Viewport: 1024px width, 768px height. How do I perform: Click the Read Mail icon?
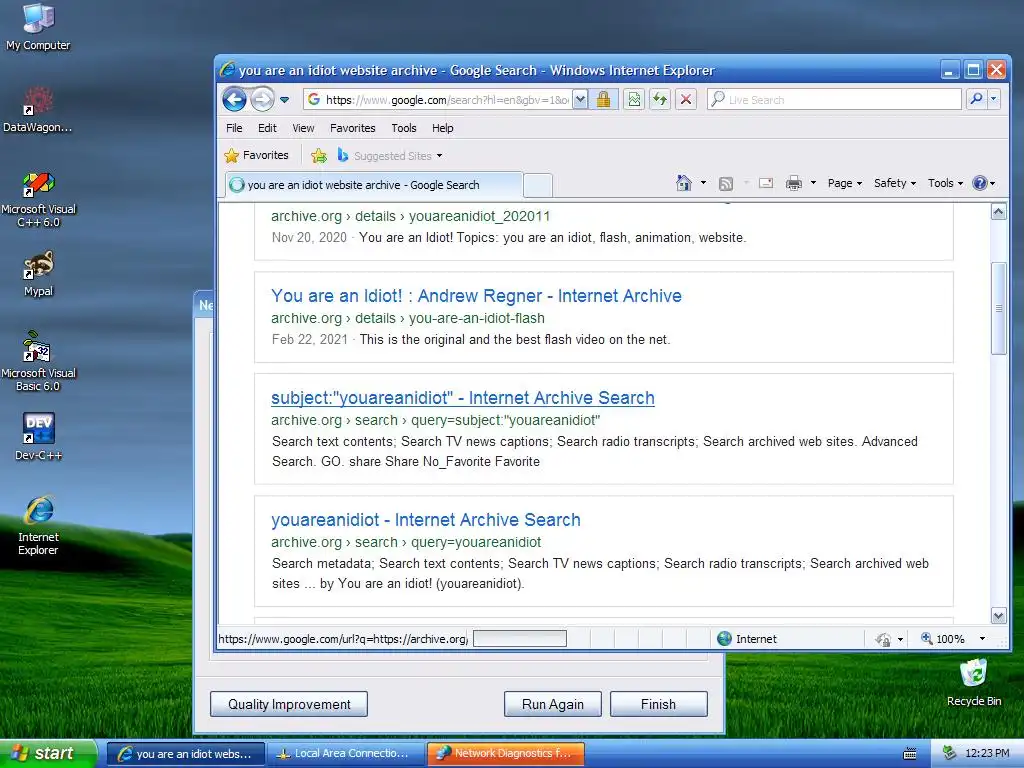point(766,184)
